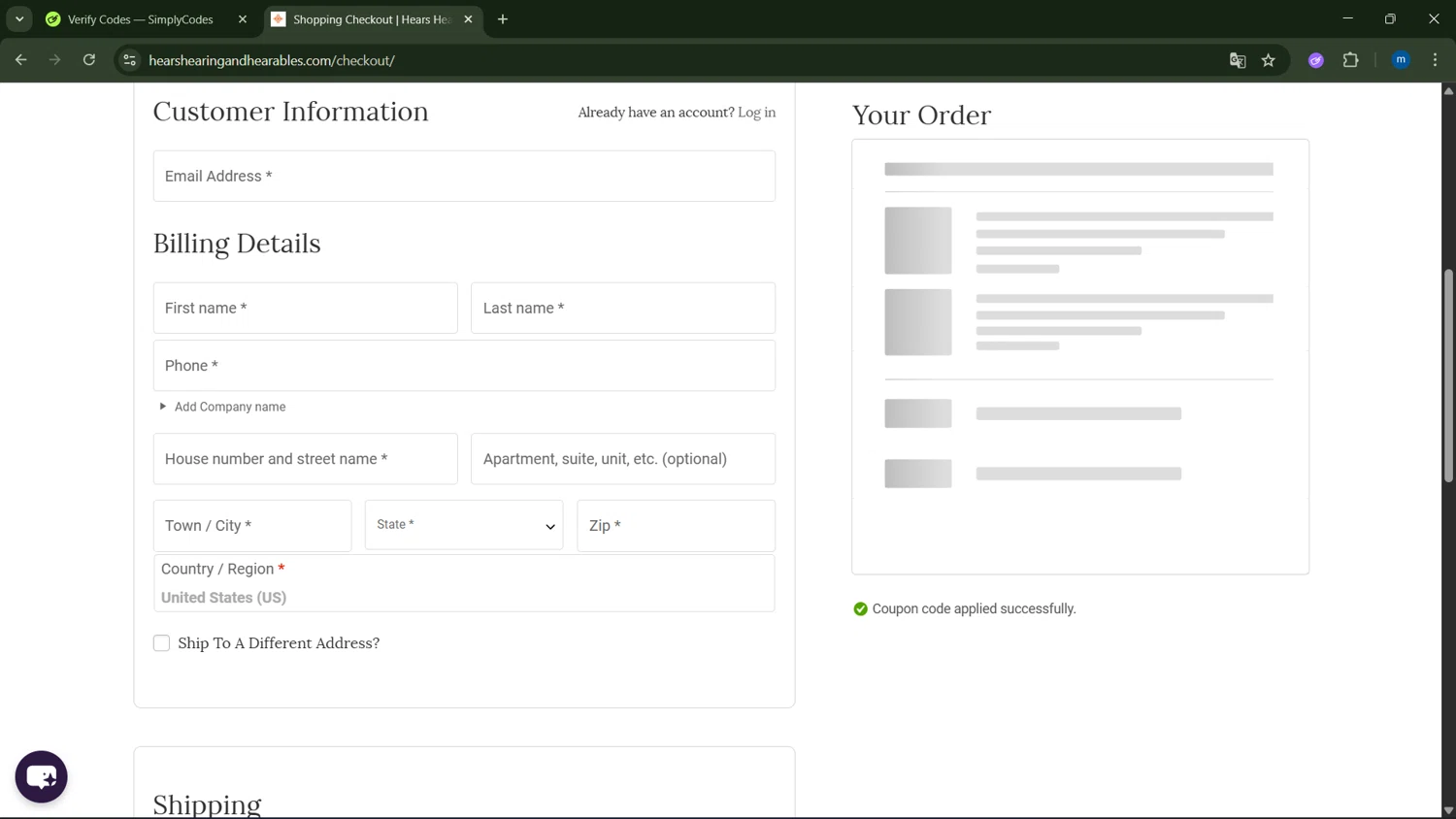
Task: Close the Verify Codes tab
Action: (243, 19)
